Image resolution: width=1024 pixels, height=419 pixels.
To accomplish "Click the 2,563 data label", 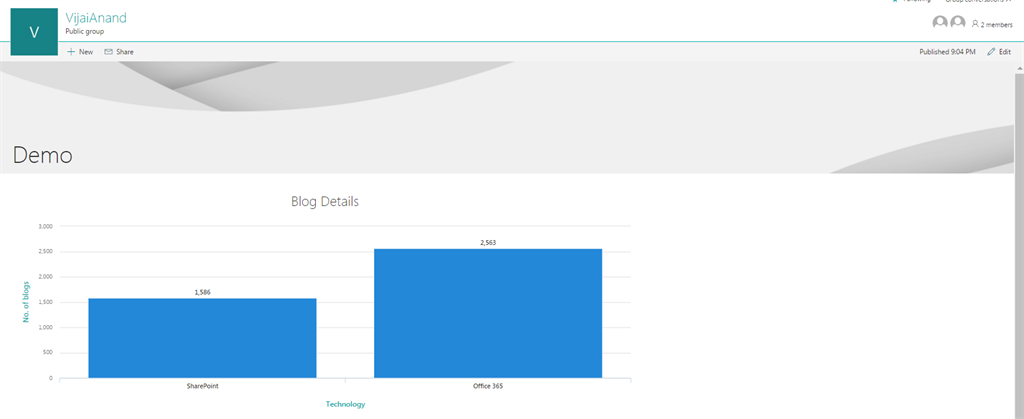I will [488, 243].
